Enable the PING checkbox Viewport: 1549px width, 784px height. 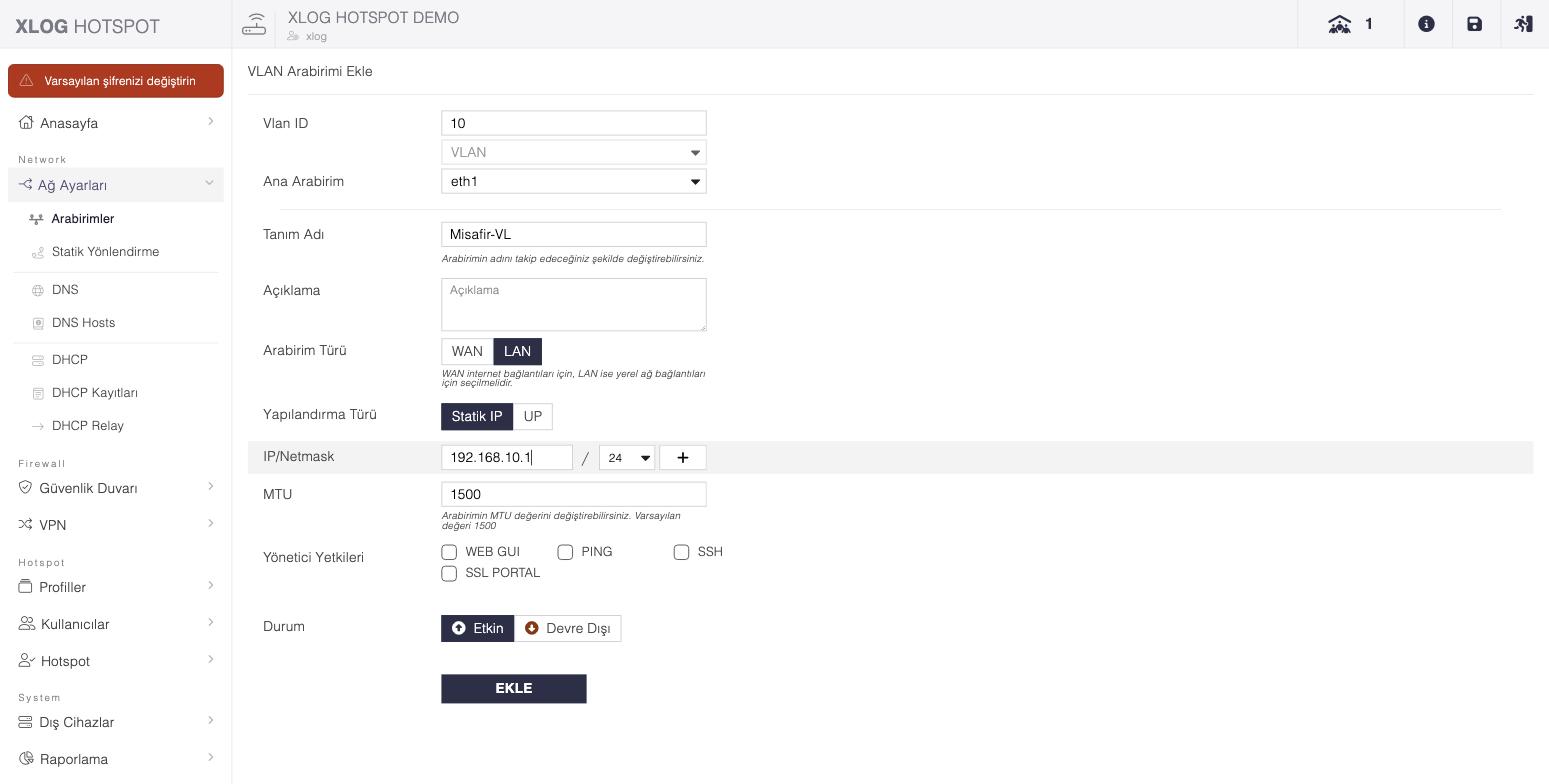coord(565,552)
